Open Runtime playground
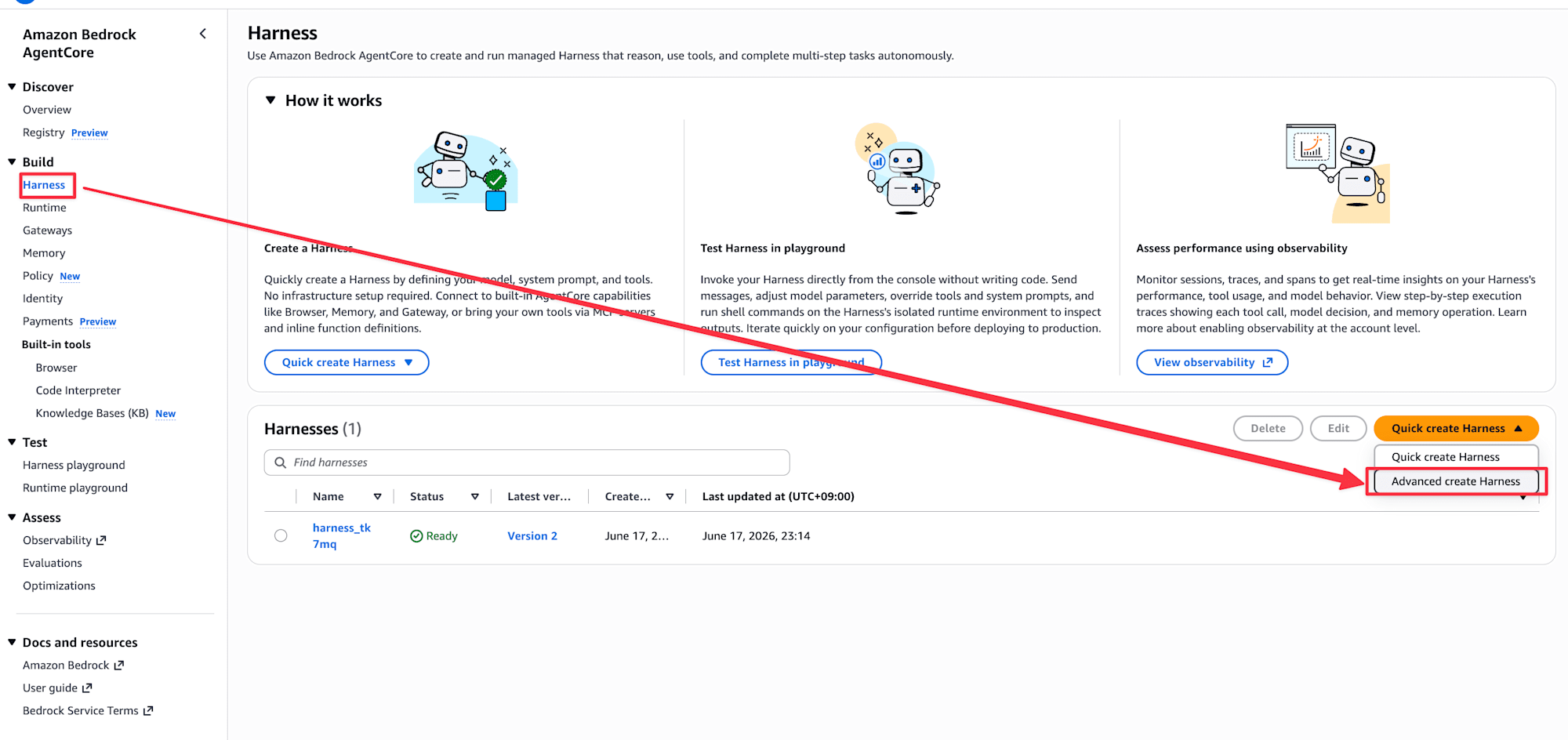 coord(75,488)
